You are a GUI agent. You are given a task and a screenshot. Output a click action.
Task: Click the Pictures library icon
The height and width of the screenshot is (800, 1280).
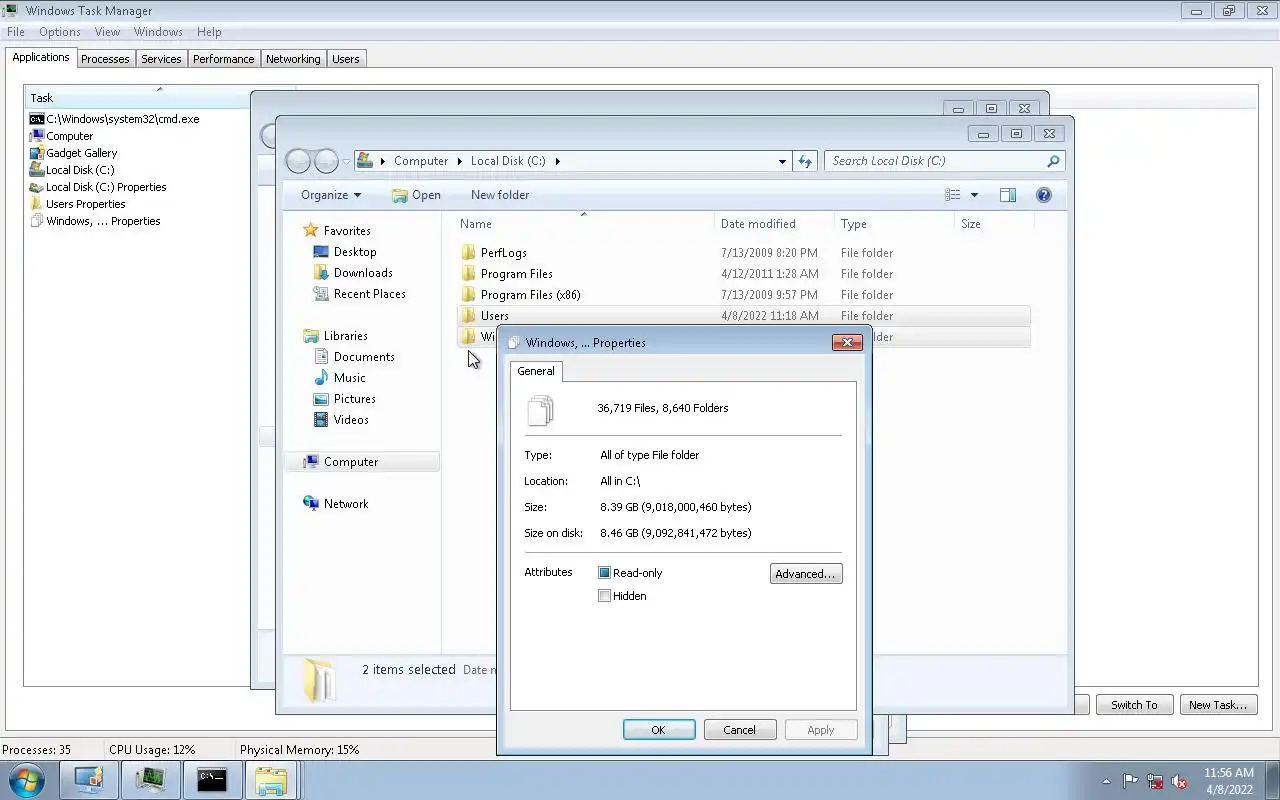[321, 399]
